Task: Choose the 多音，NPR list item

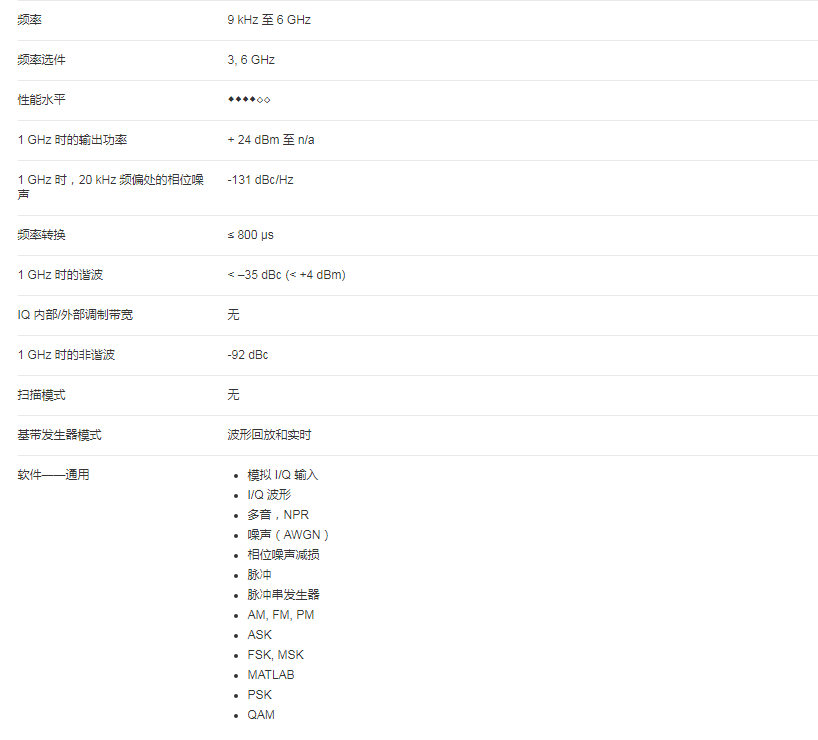Action: pyautogui.click(x=278, y=515)
